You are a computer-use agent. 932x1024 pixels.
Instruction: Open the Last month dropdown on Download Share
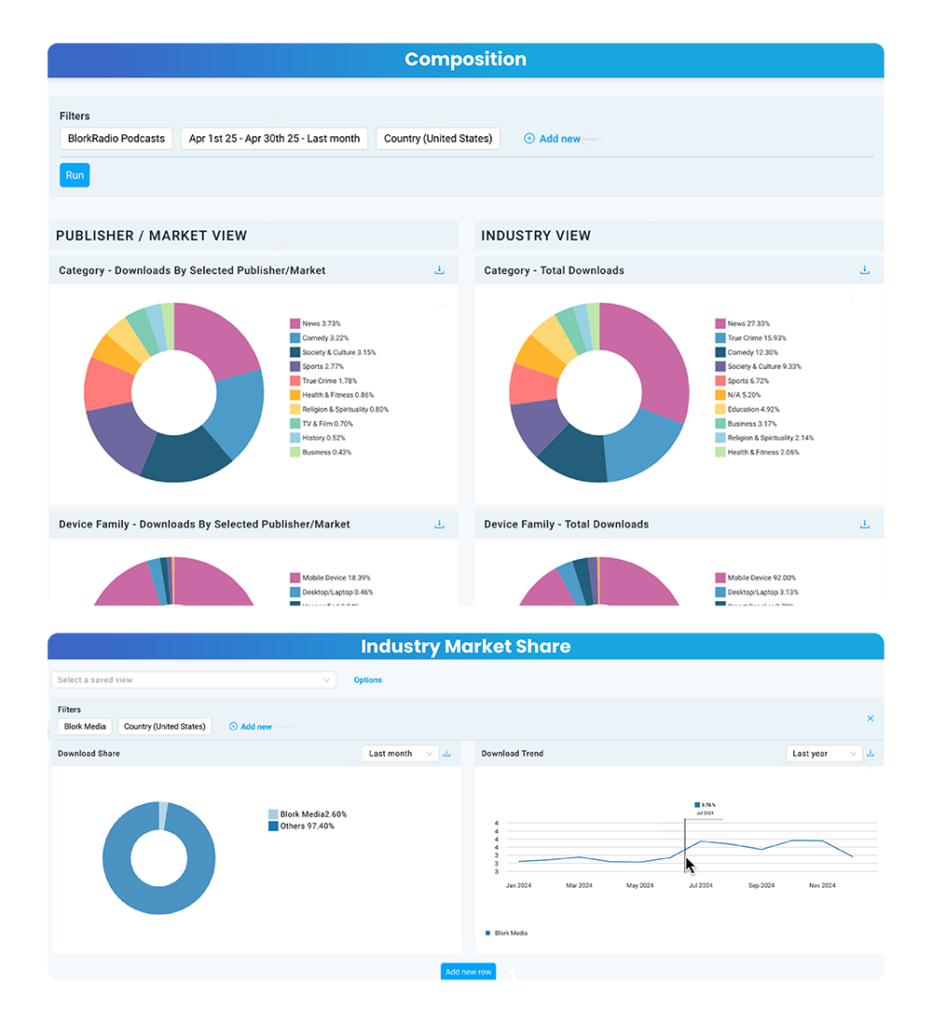pyautogui.click(x=399, y=753)
